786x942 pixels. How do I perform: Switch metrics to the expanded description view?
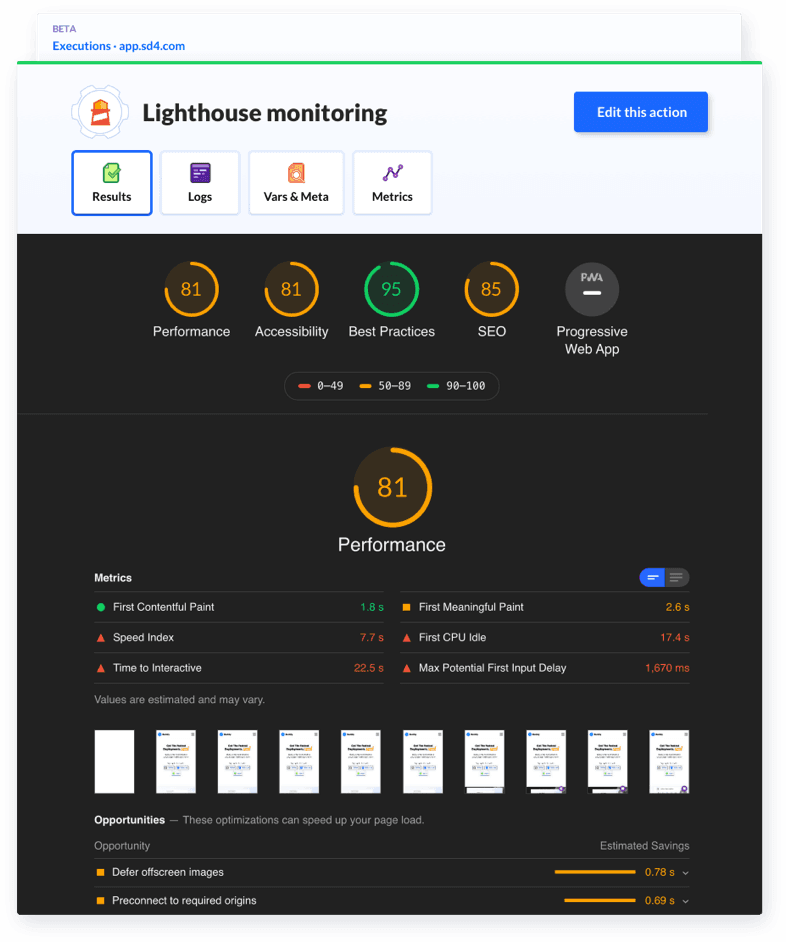(677, 578)
